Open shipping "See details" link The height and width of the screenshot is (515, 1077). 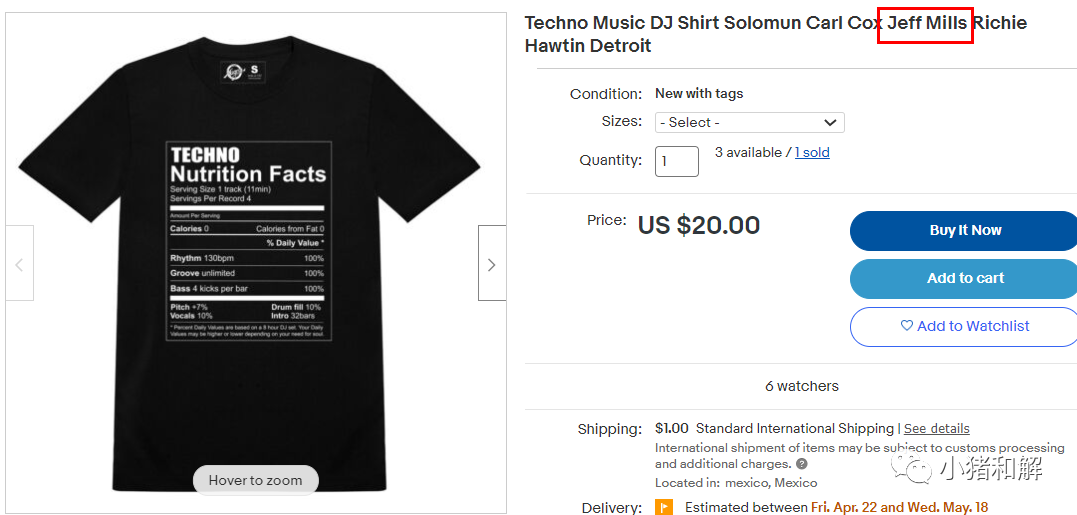(936, 429)
